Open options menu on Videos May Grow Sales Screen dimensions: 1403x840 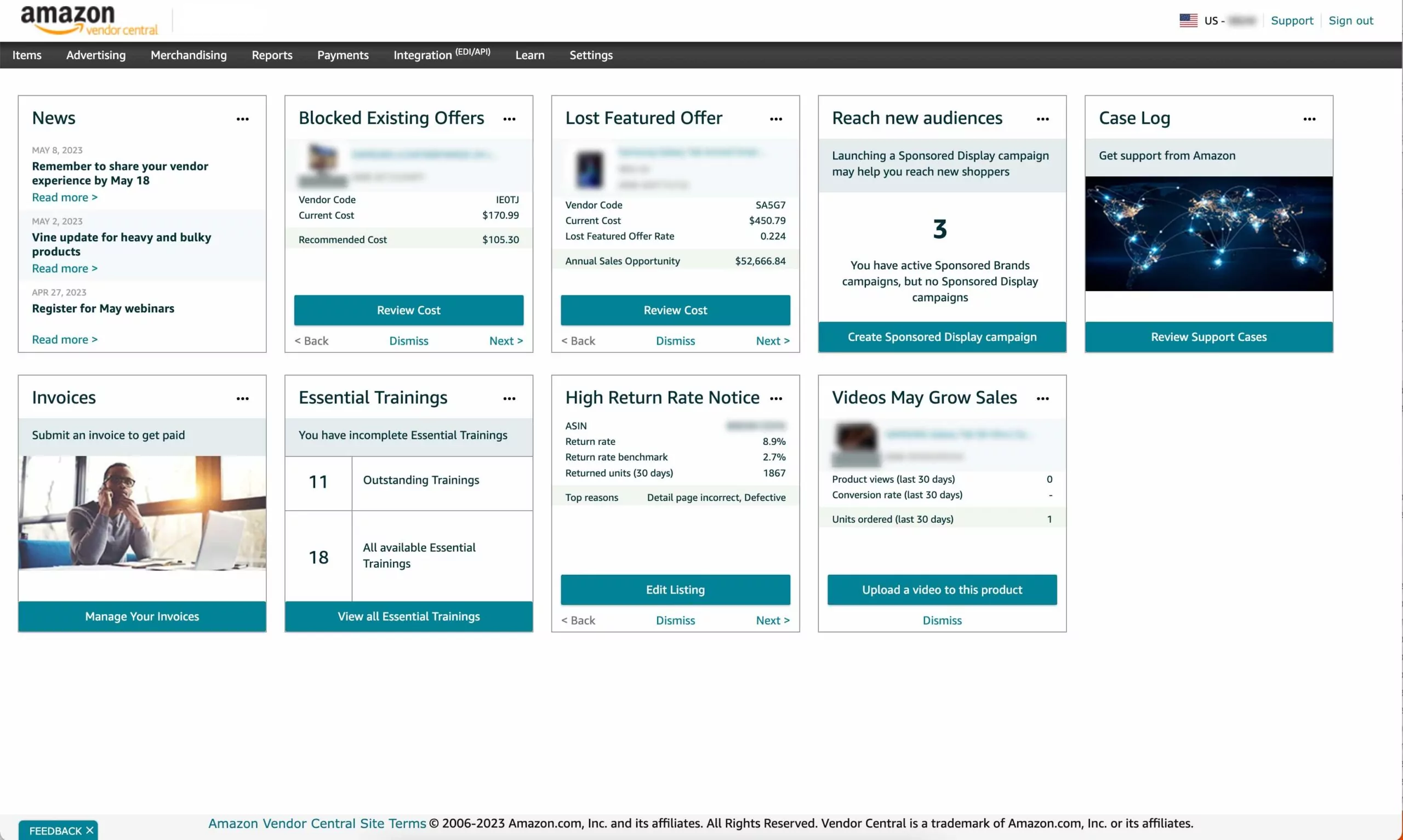point(1043,398)
